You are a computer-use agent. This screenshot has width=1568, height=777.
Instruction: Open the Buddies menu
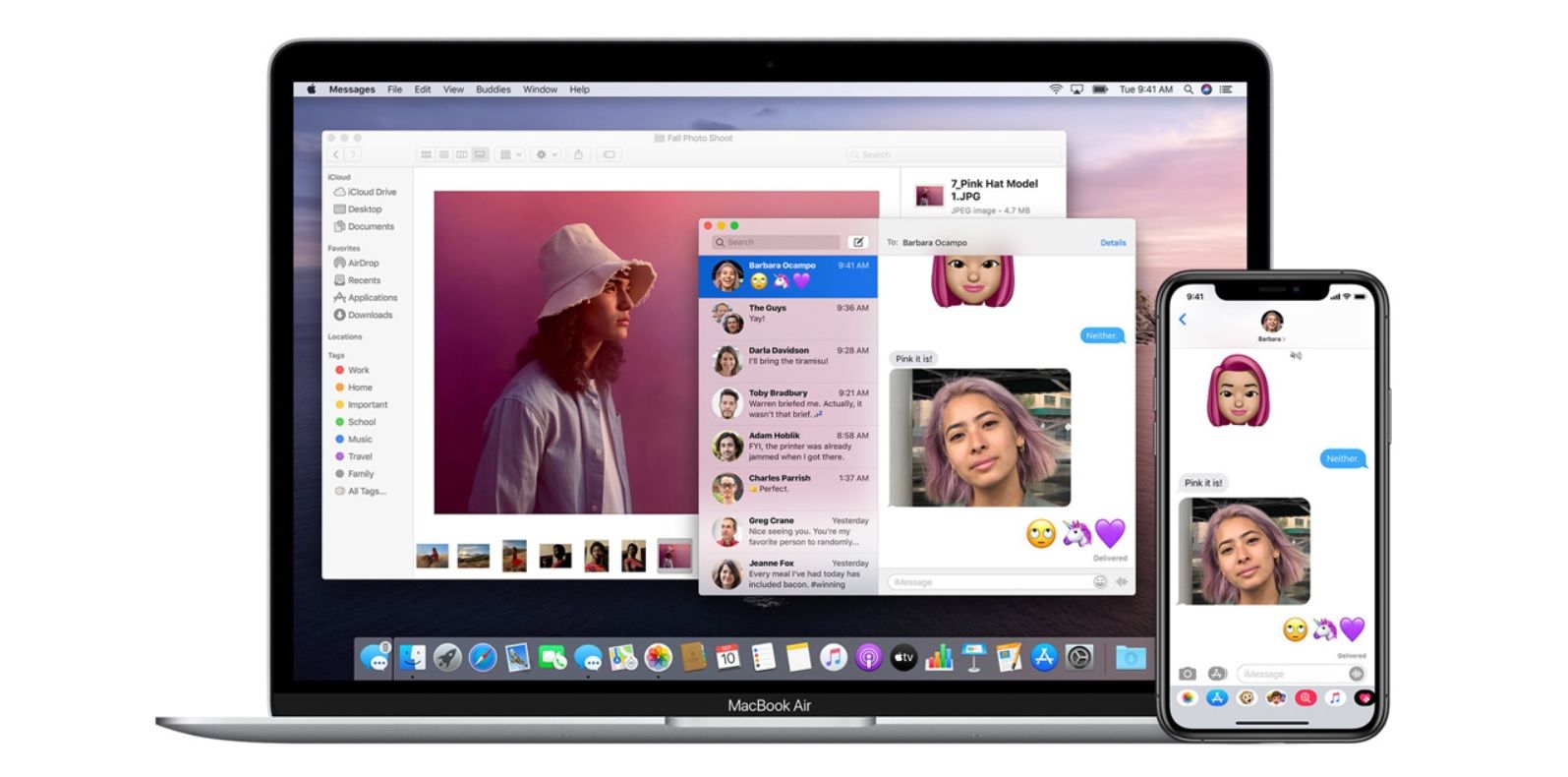point(494,90)
